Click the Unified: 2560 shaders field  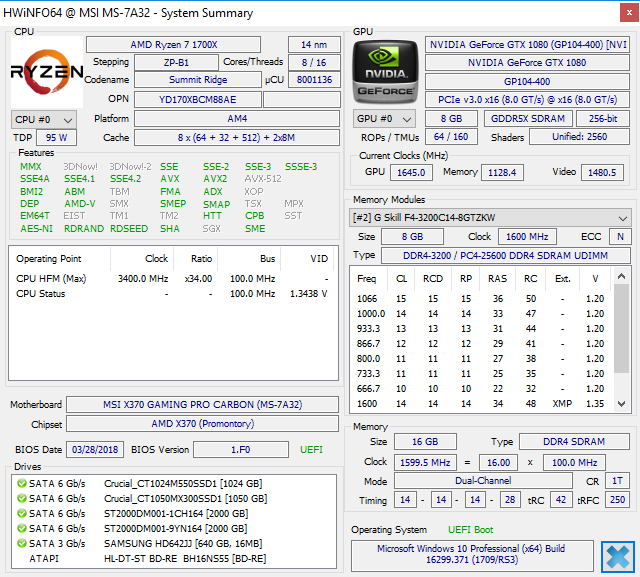(580, 137)
